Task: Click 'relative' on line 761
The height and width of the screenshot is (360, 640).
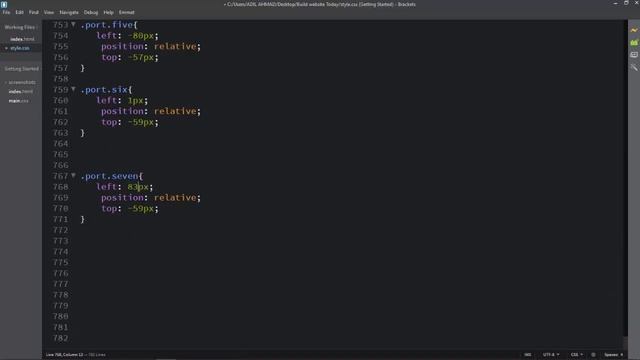Action: (x=175, y=111)
